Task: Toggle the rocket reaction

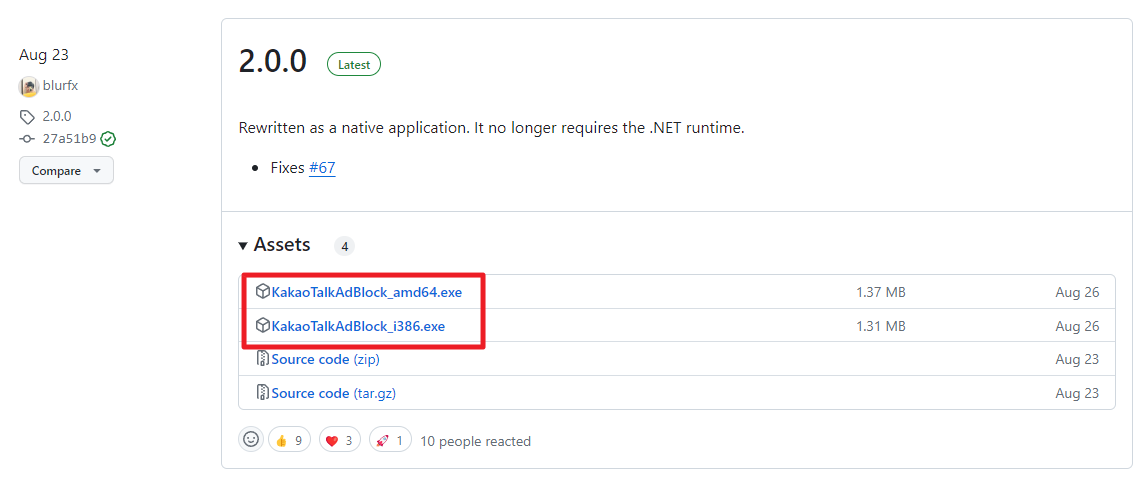Action: coord(390,440)
